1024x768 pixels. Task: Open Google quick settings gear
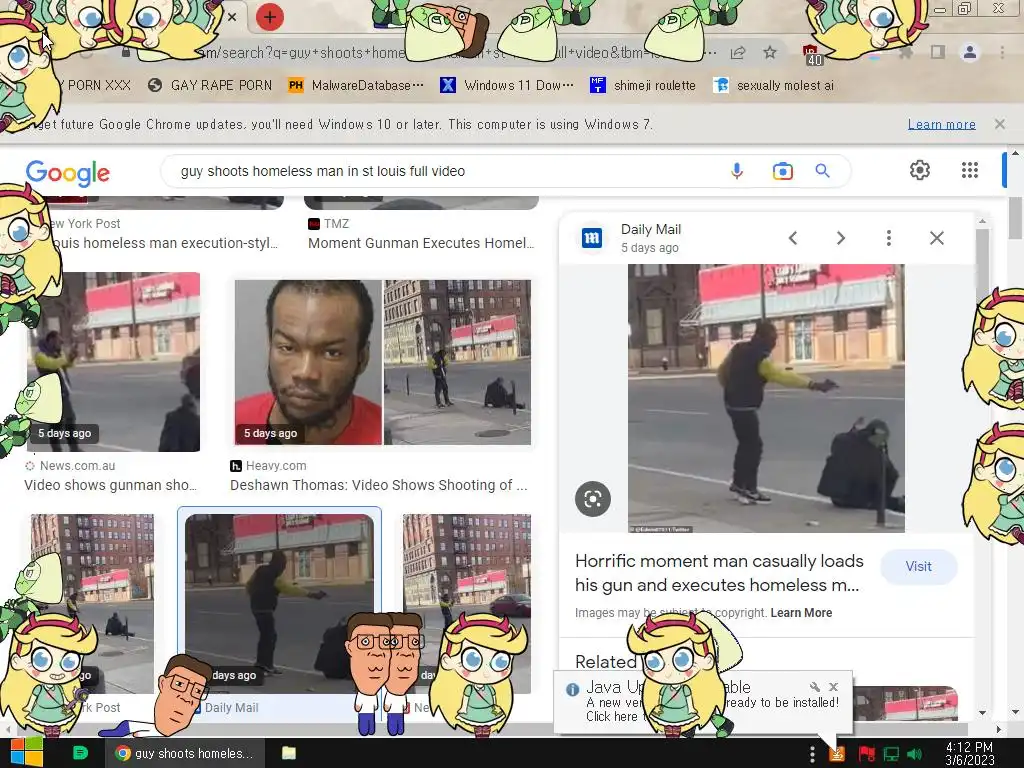coord(920,170)
